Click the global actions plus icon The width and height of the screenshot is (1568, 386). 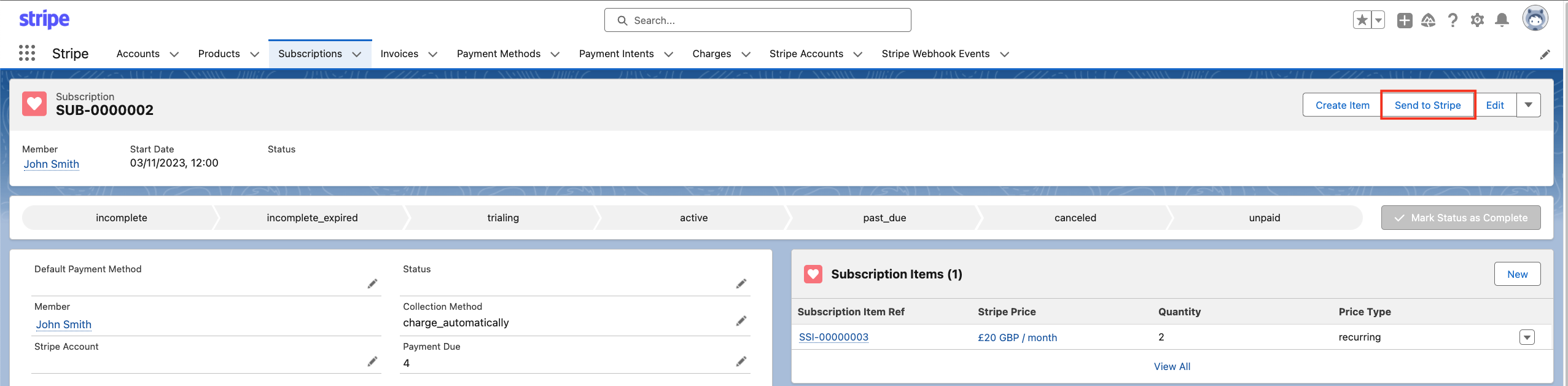coord(1404,20)
